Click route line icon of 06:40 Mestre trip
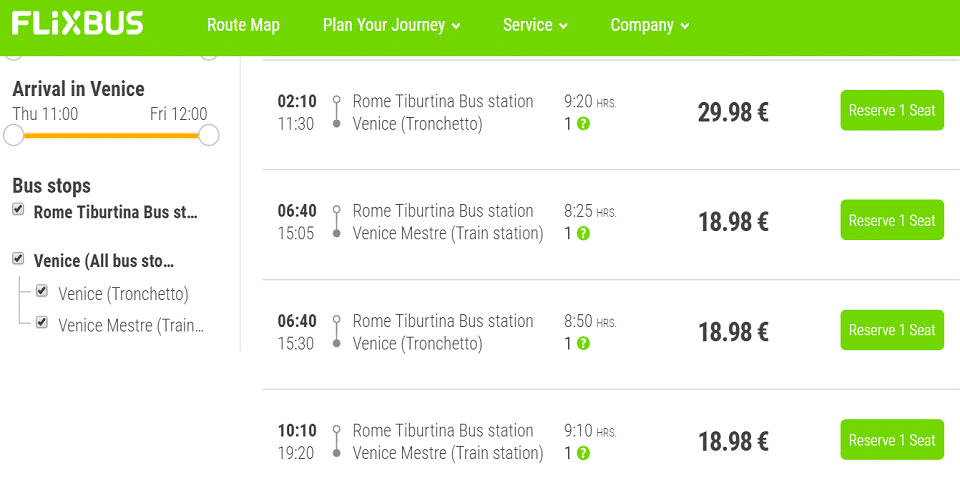The height and width of the screenshot is (480, 960). (336, 222)
